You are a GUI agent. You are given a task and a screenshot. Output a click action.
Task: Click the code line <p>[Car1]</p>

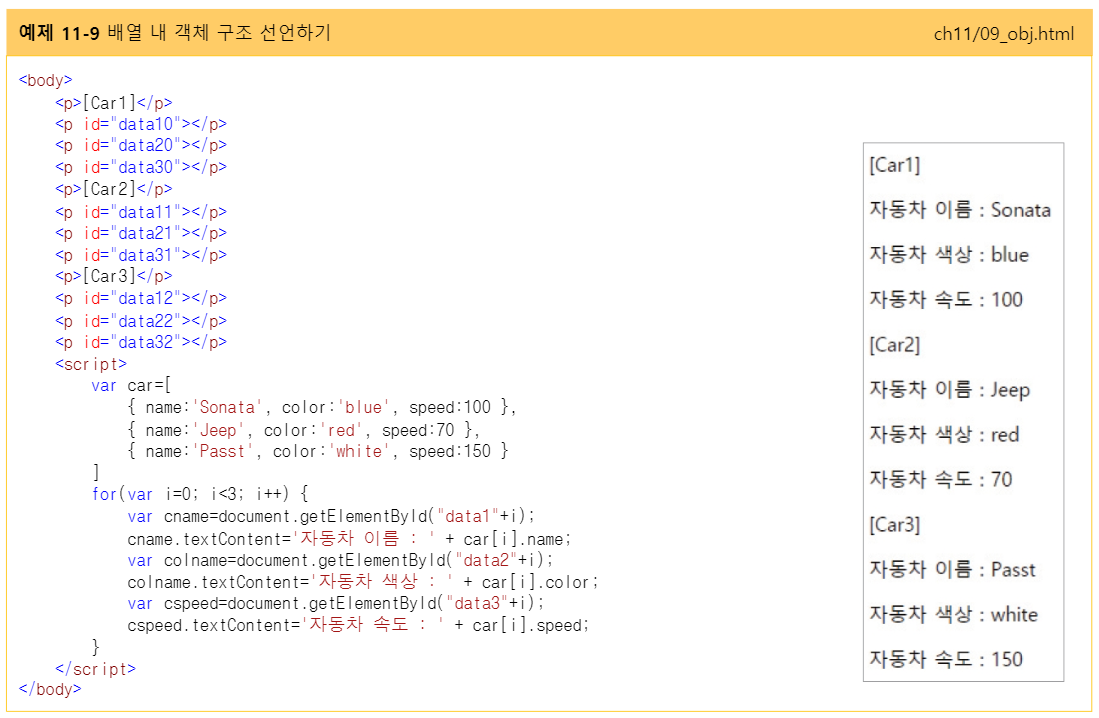pos(114,102)
